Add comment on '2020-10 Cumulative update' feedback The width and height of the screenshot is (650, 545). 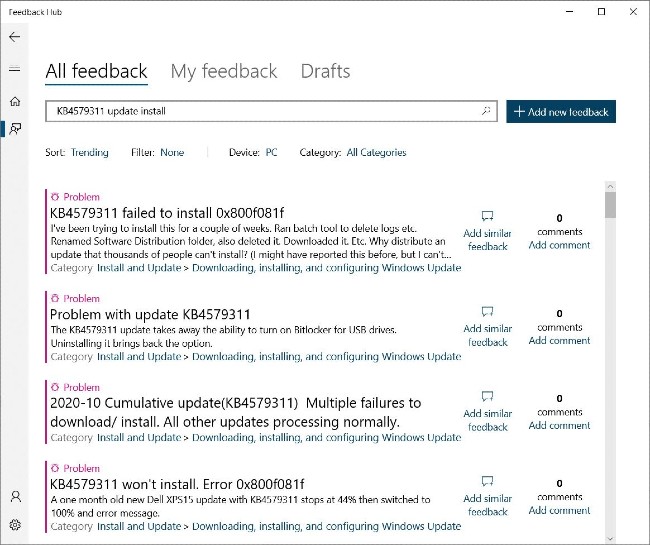click(559, 425)
